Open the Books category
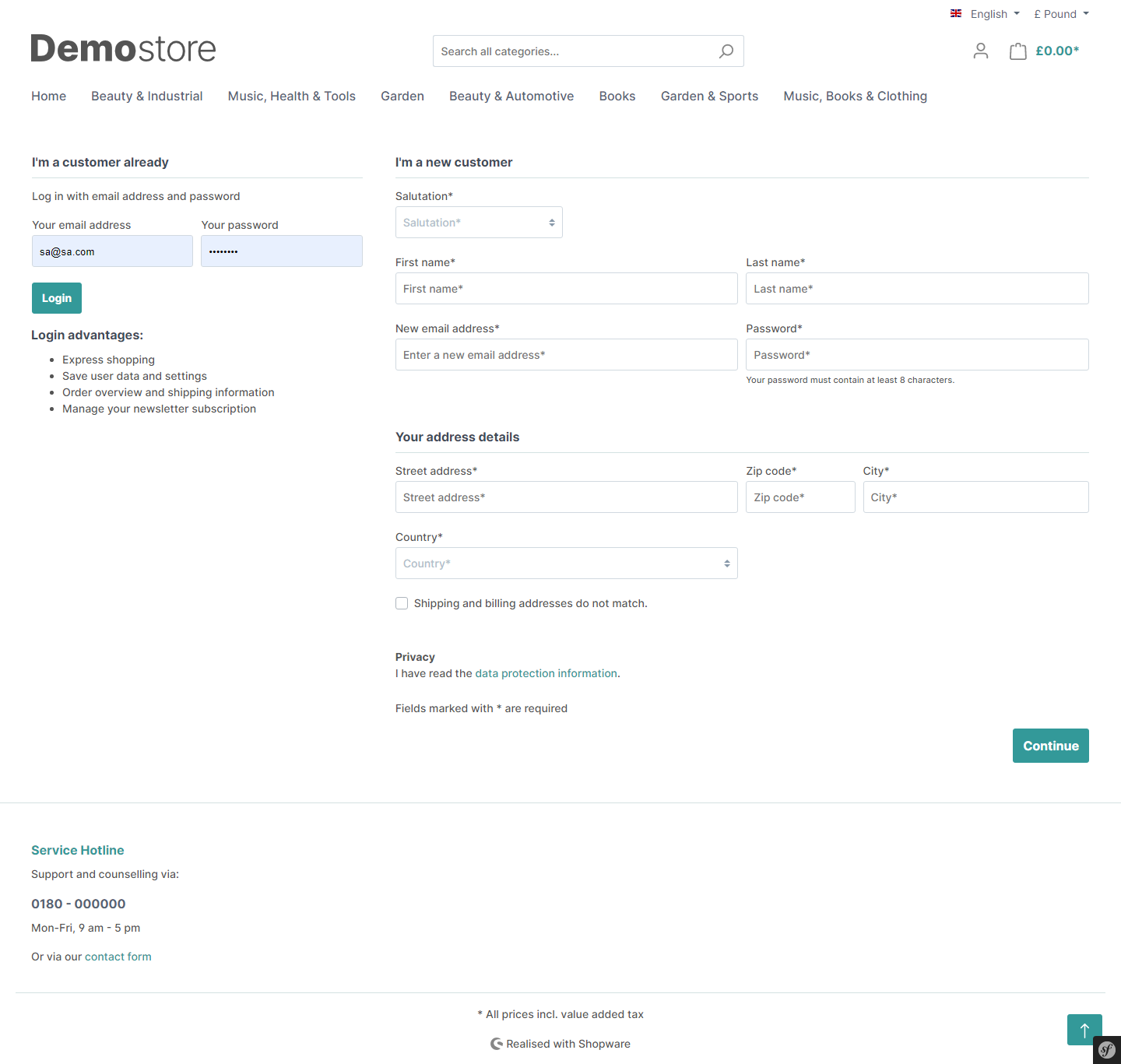1121x1064 pixels. (x=617, y=96)
